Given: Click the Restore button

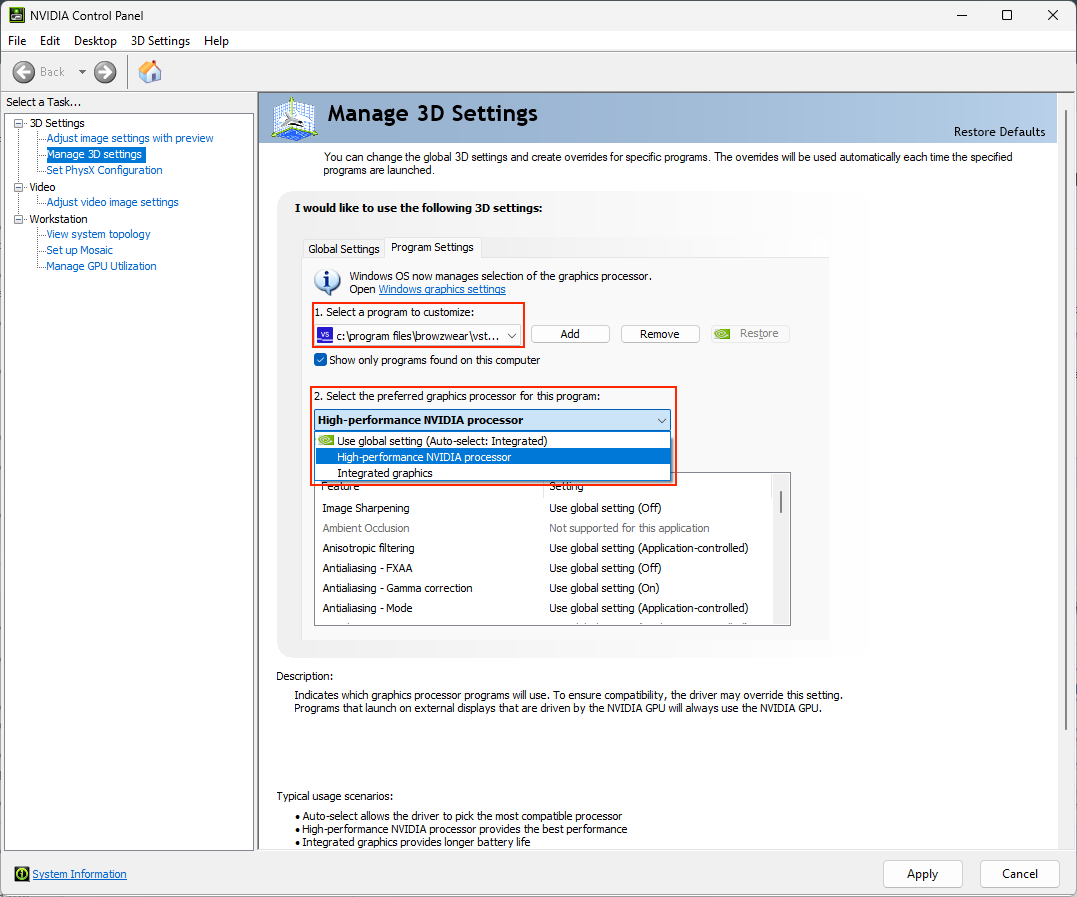Looking at the screenshot, I should pos(750,334).
